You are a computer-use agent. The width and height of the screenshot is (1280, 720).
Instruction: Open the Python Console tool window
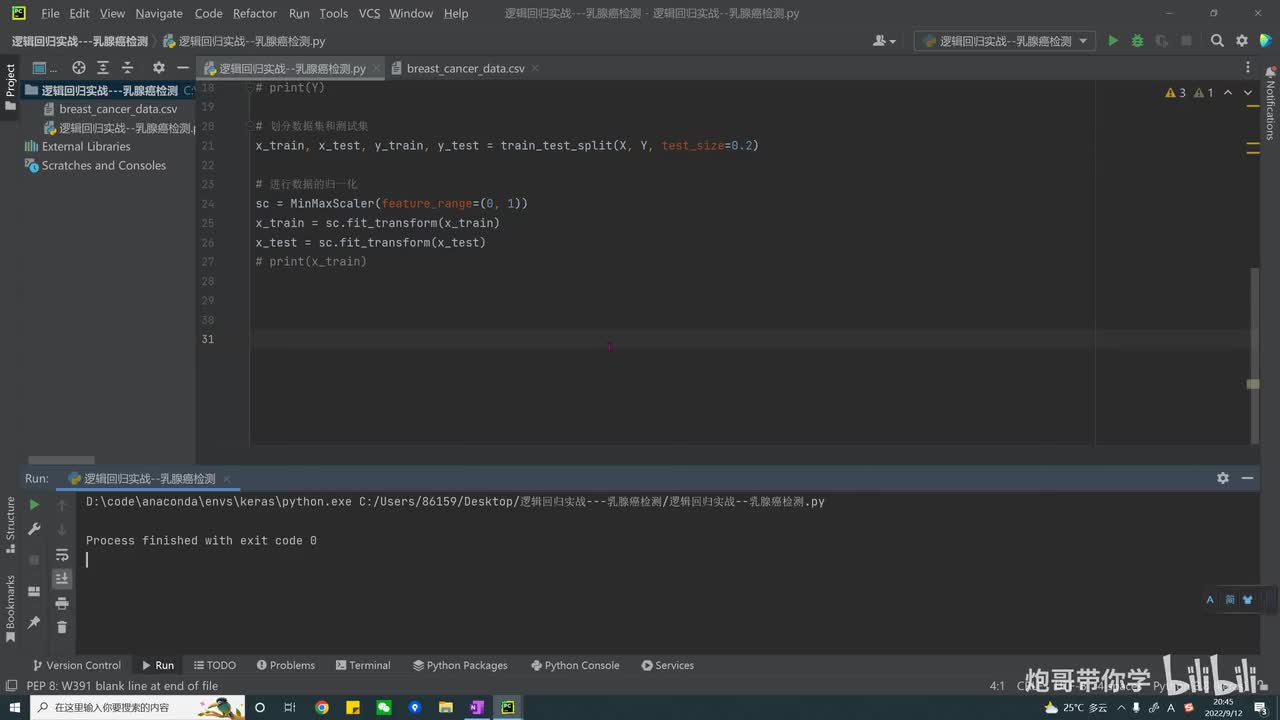575,665
